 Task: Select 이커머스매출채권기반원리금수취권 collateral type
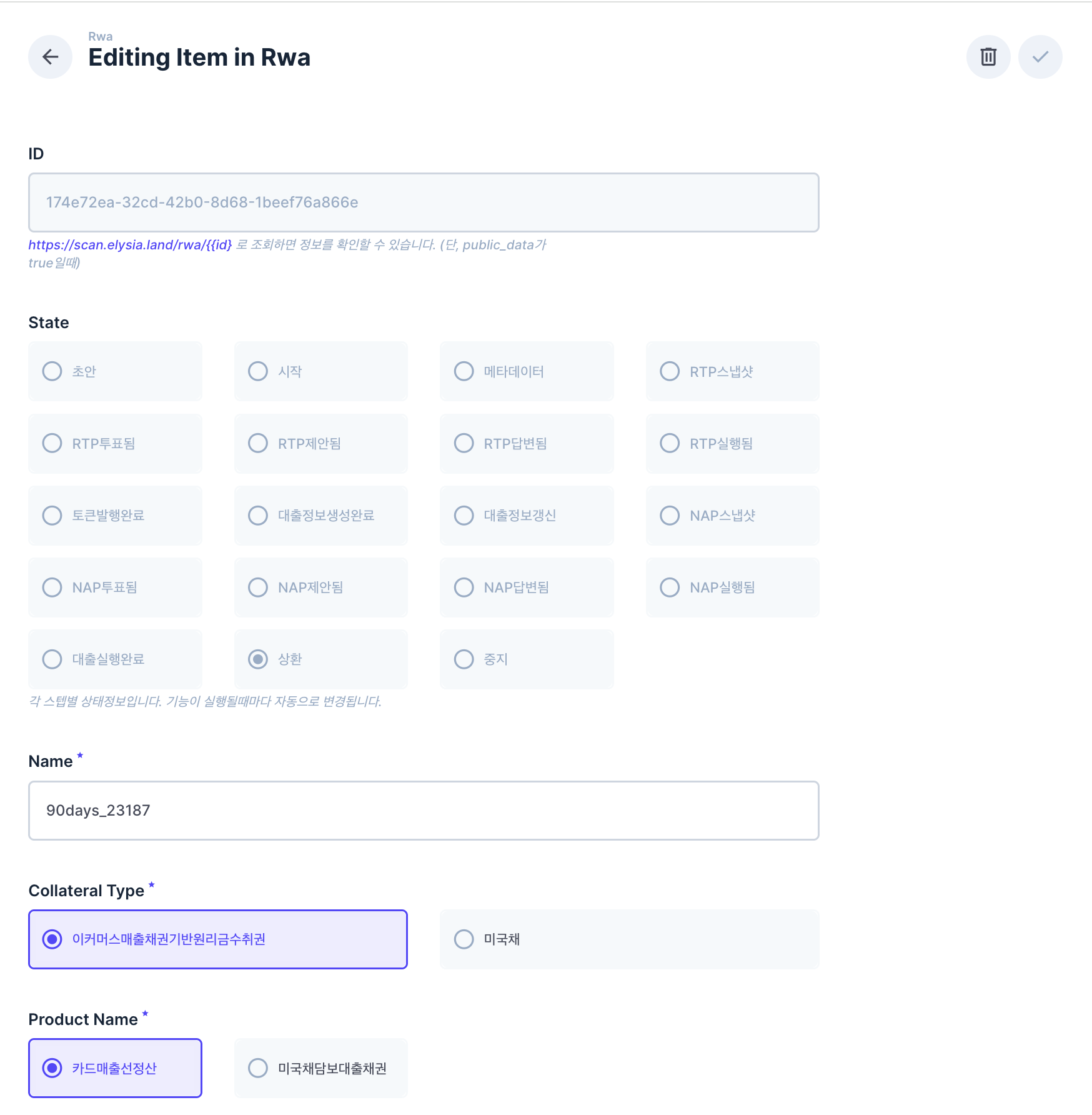click(x=52, y=939)
